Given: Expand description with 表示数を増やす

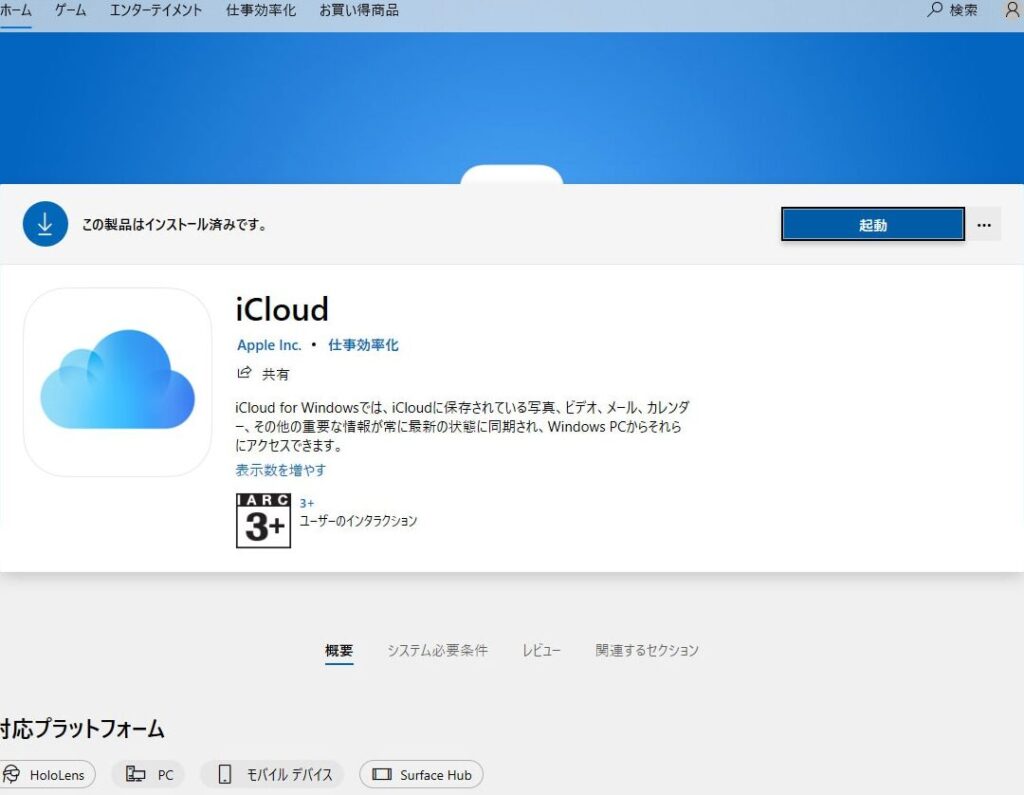Looking at the screenshot, I should coord(281,470).
